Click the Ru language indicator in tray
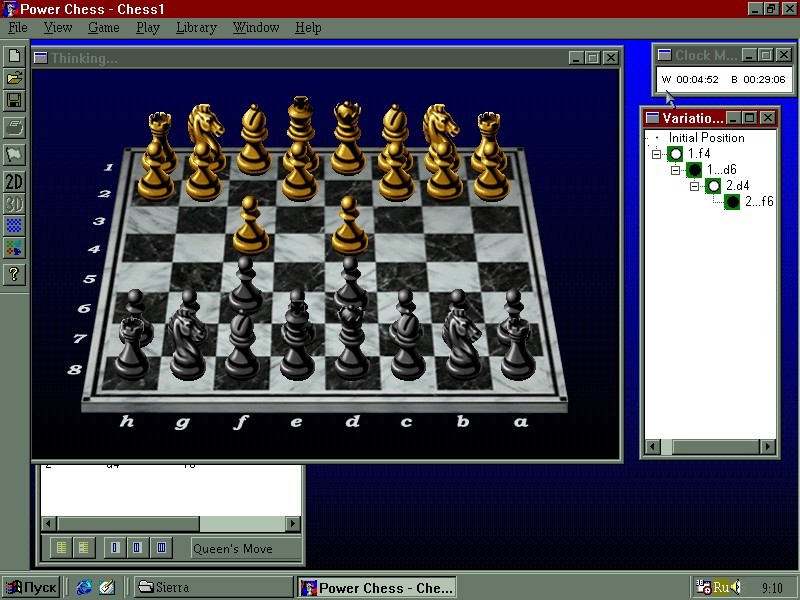This screenshot has width=800, height=600. 720,587
